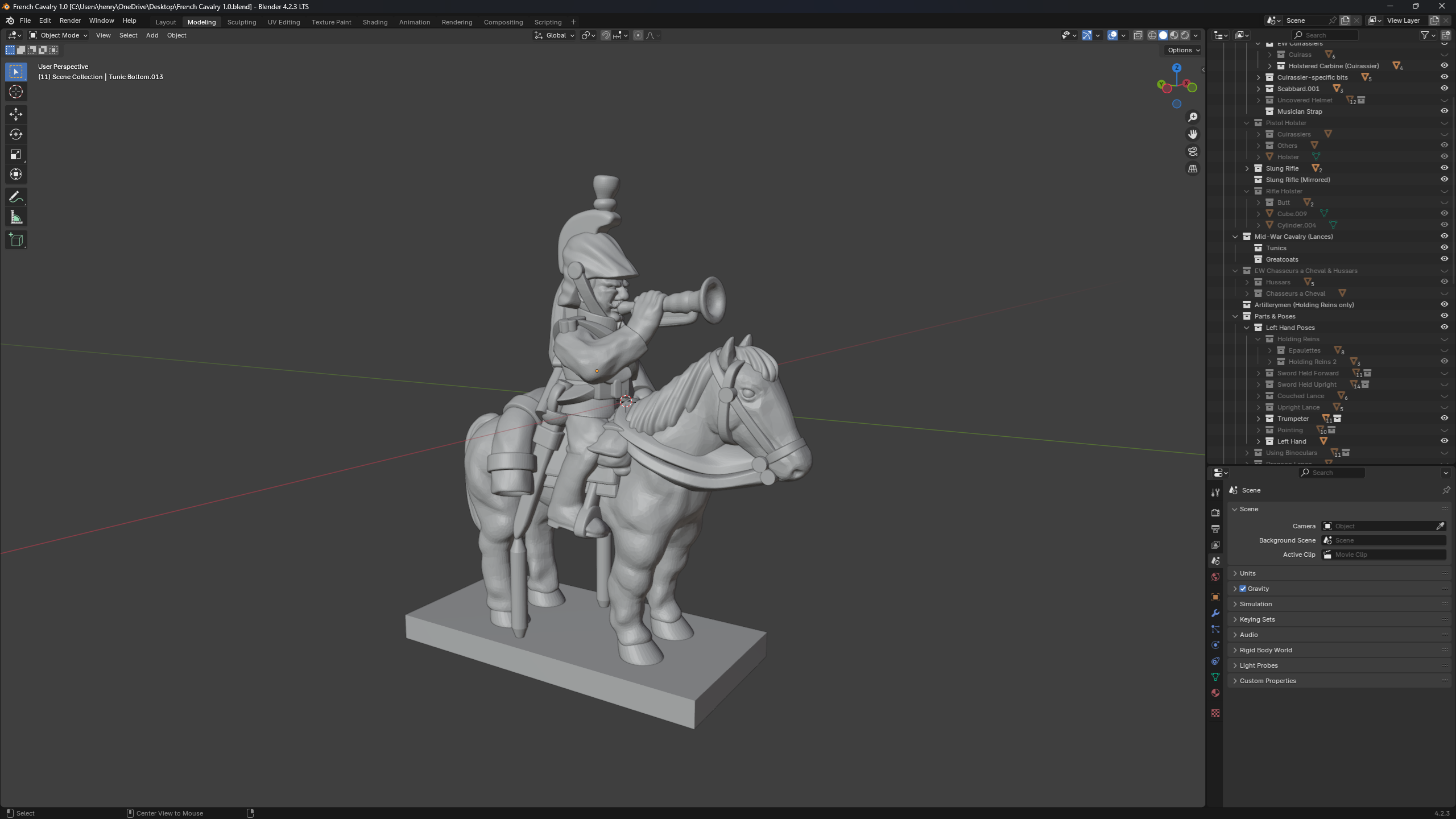Expand the Rigid Body World panel
The width and height of the screenshot is (1456, 819).
[x=1266, y=650]
